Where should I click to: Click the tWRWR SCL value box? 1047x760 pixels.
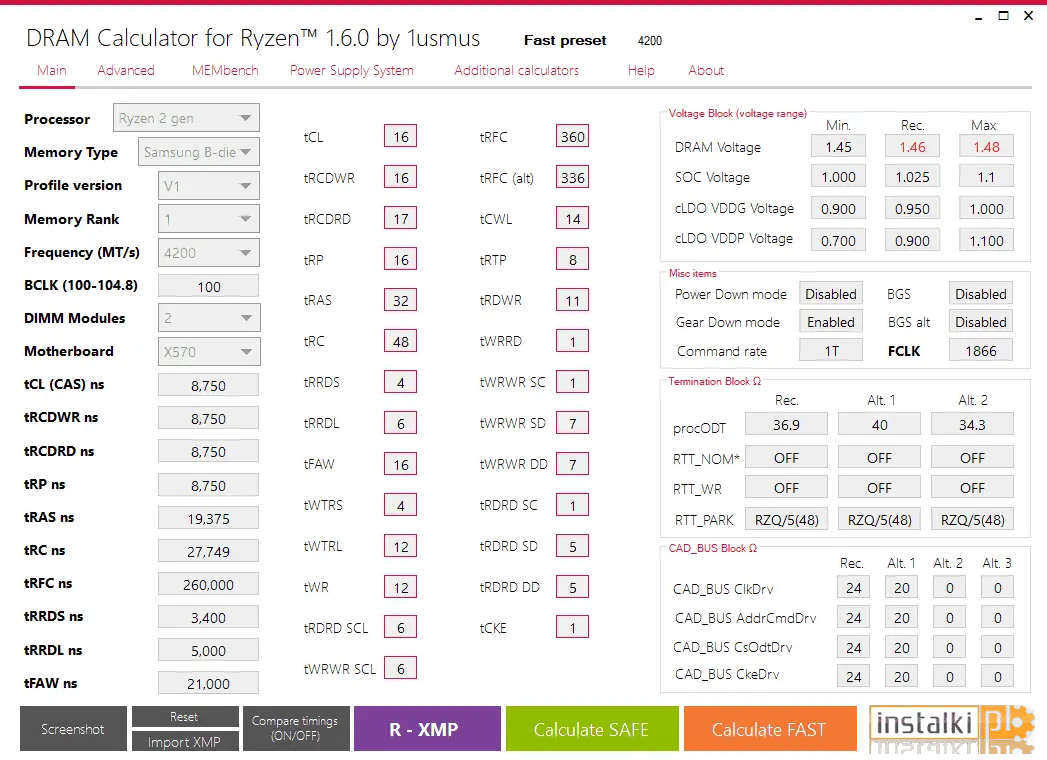click(x=401, y=669)
